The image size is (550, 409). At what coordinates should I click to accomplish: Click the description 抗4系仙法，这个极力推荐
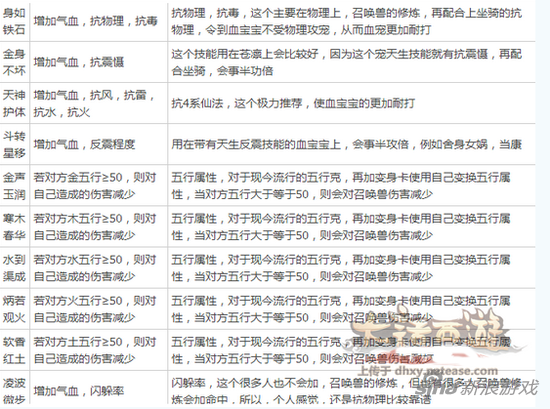(351, 103)
